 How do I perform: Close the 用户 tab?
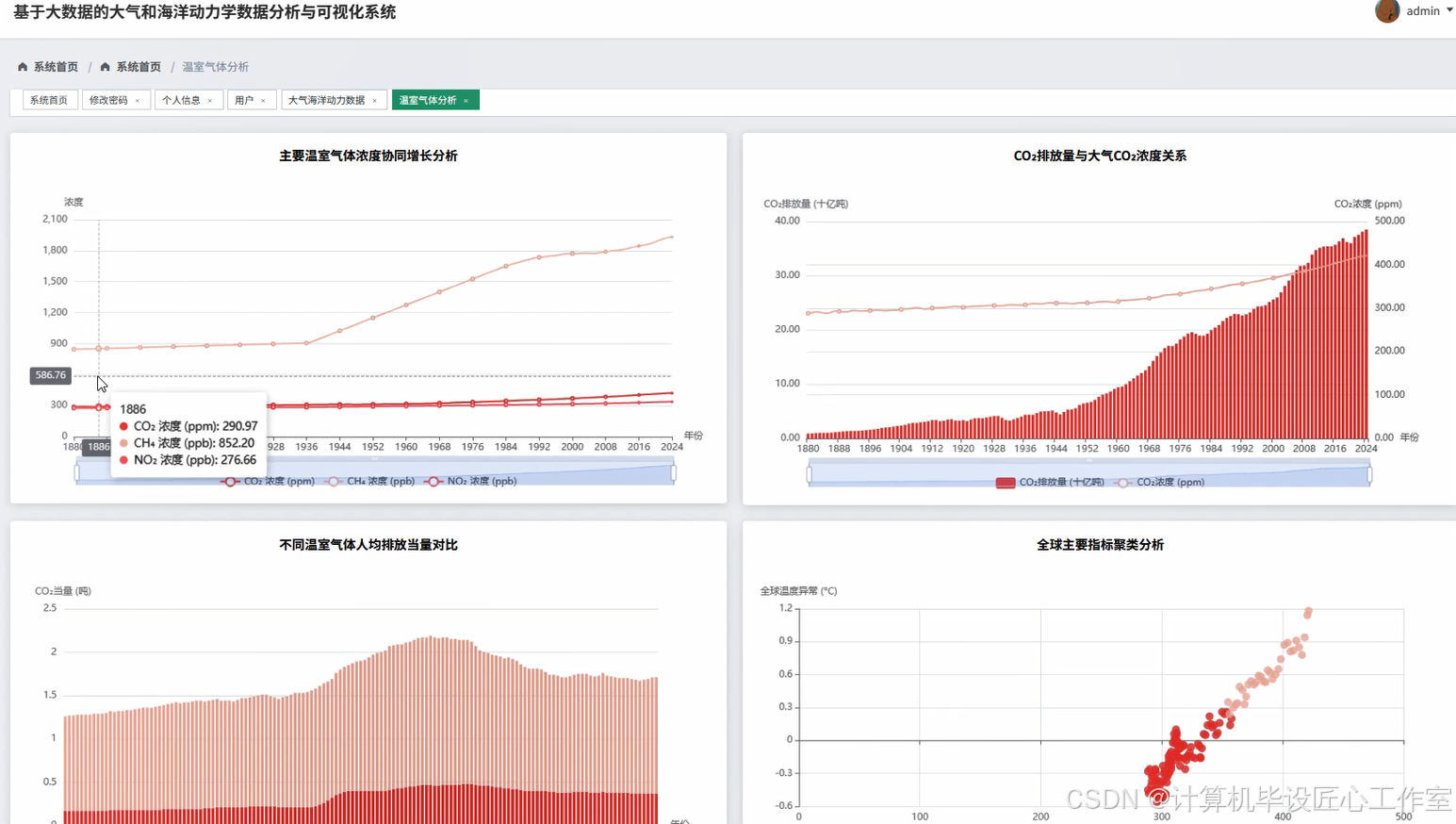pyautogui.click(x=264, y=101)
